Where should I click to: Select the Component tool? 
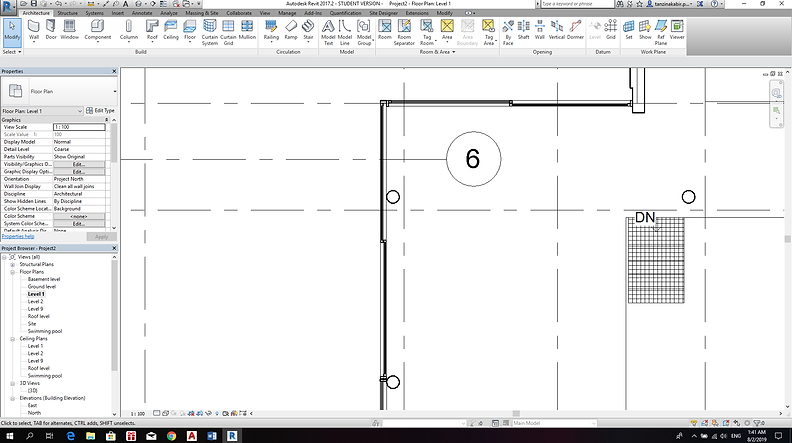97,30
